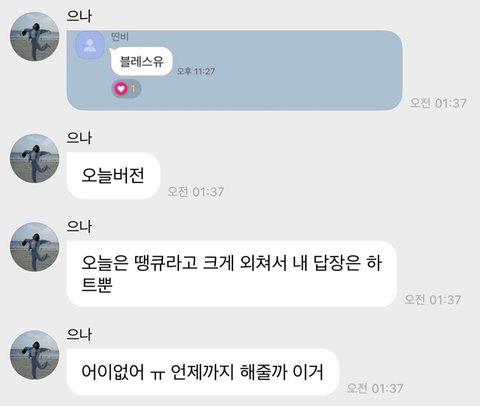The image size is (480, 406).
Task: Click 으나 name above the quoted reply
Action: point(79,16)
